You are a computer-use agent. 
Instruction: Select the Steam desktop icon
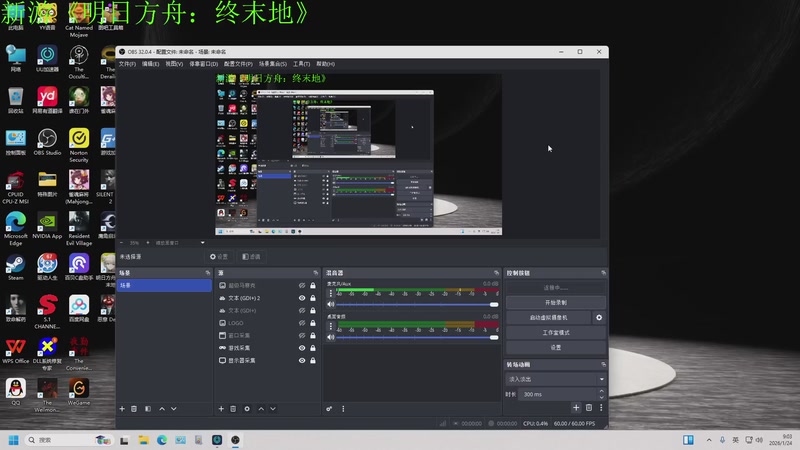[15, 267]
